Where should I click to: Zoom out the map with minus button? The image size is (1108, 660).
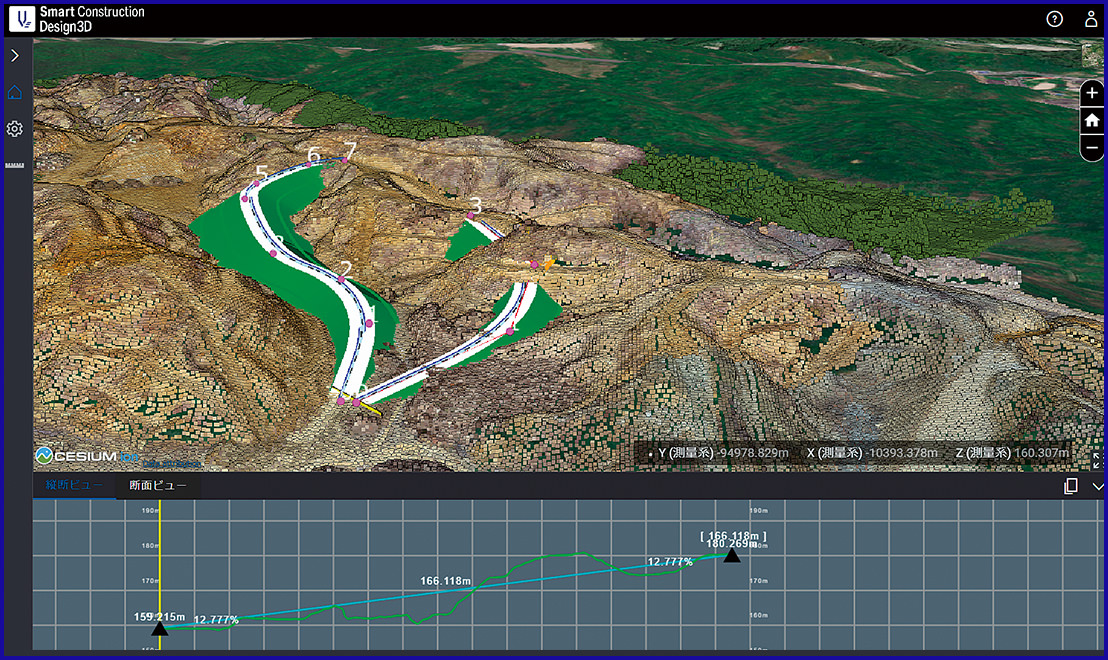click(x=1092, y=147)
